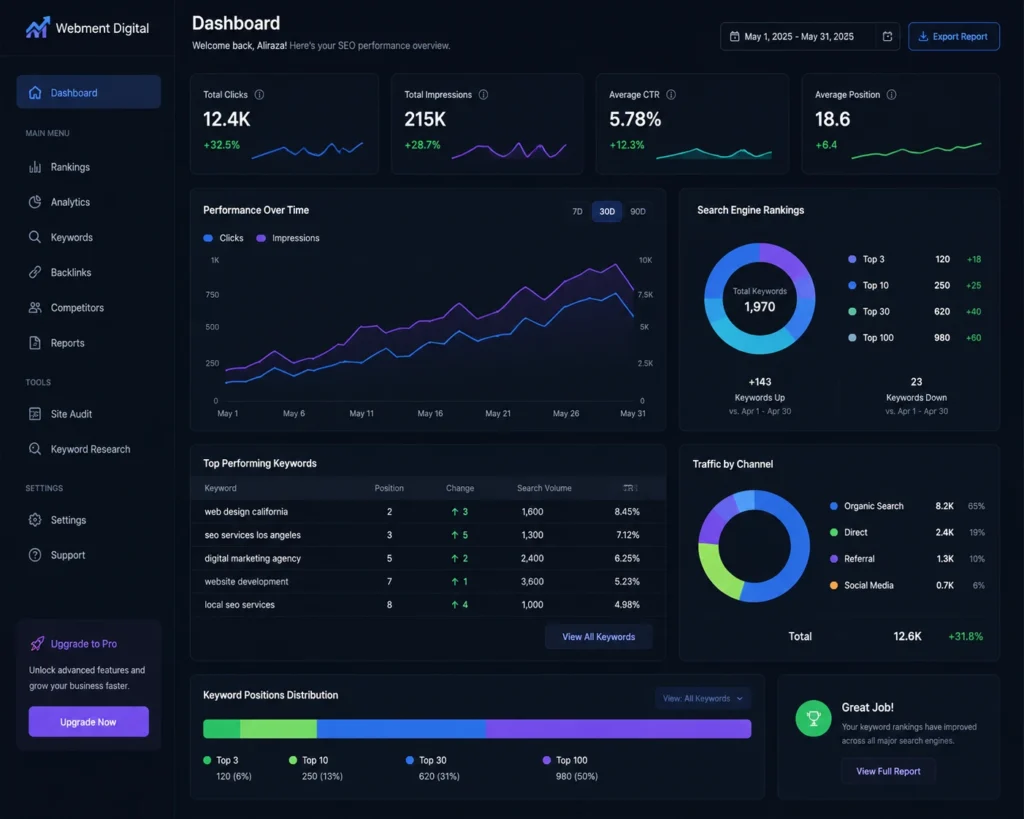Click the Organic Search blue legend dot
This screenshot has height=819, width=1024.
[834, 506]
